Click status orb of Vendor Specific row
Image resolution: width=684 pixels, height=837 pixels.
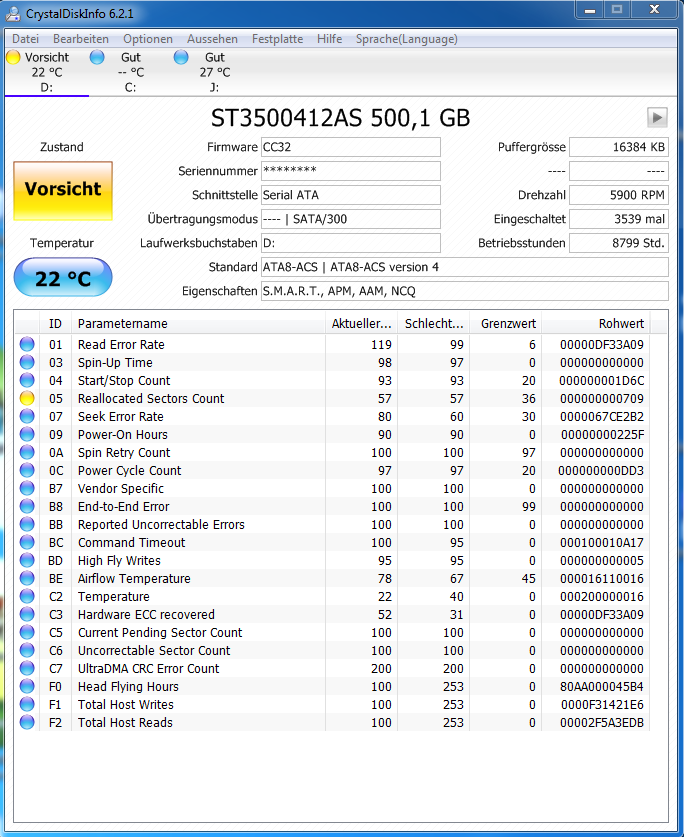[27, 488]
